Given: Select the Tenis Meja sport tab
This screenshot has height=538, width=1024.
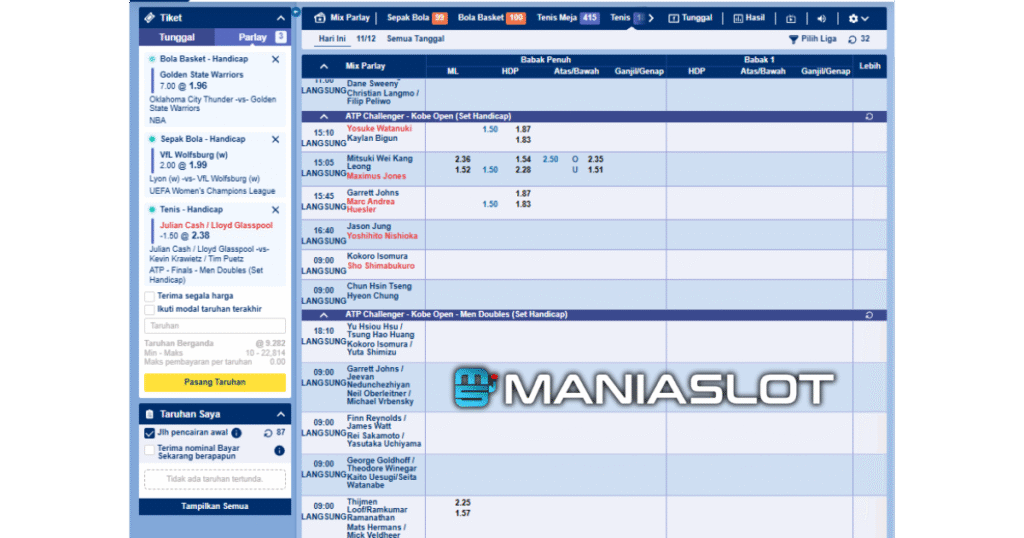Looking at the screenshot, I should click(567, 18).
